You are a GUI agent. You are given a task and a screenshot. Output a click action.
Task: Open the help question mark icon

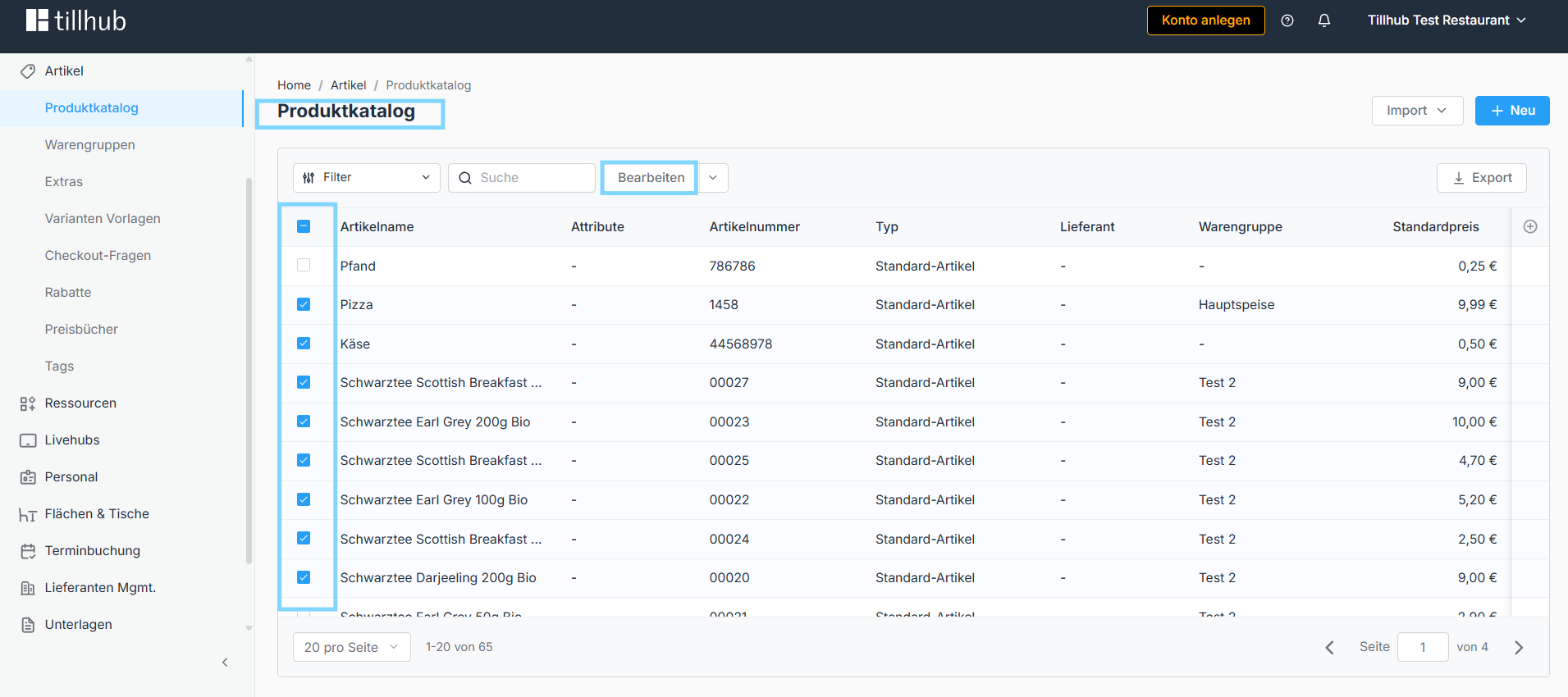1287,20
